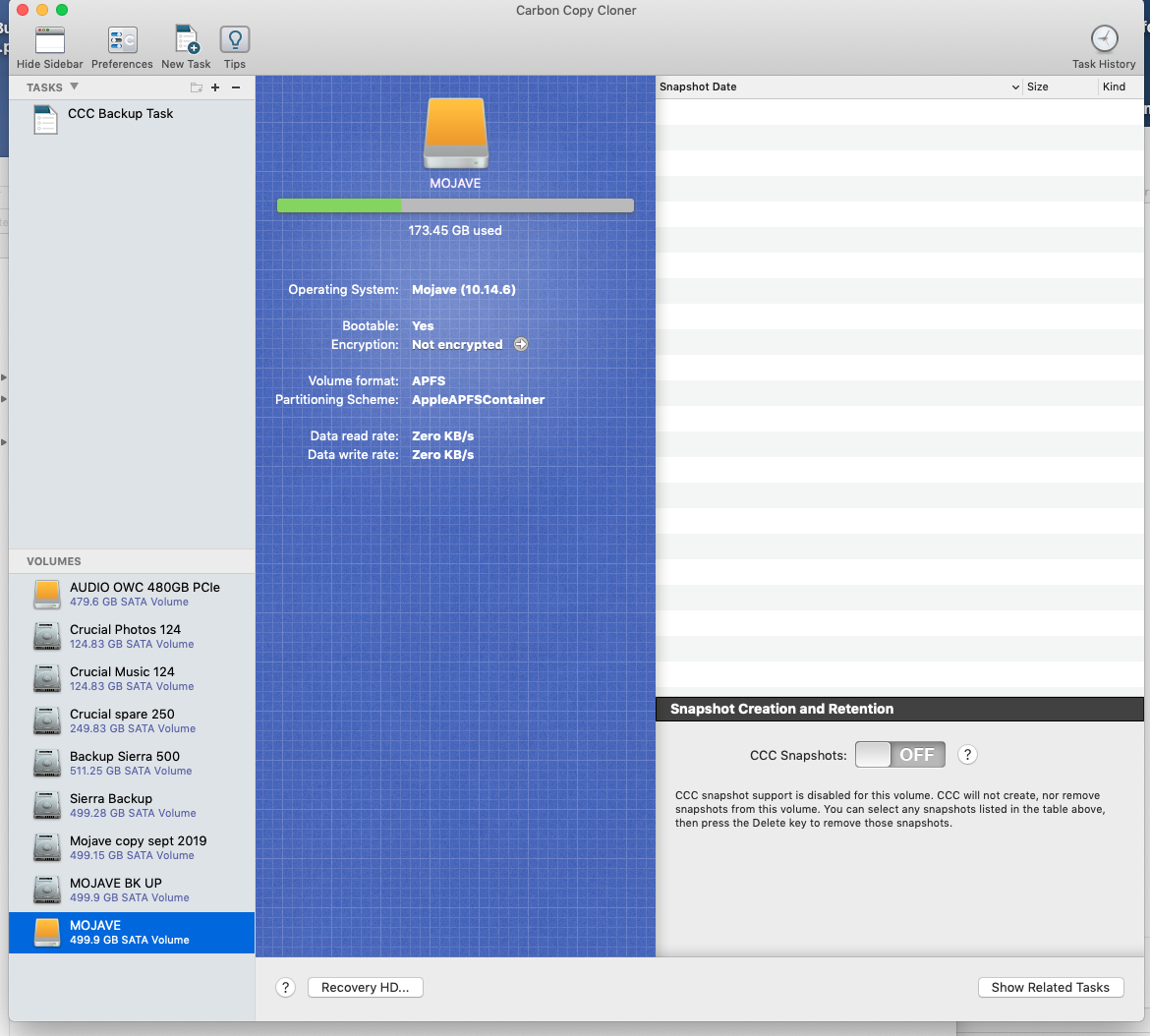Click the Backup Sierra 500 drive icon
This screenshot has width=1150, height=1036.
click(x=47, y=764)
